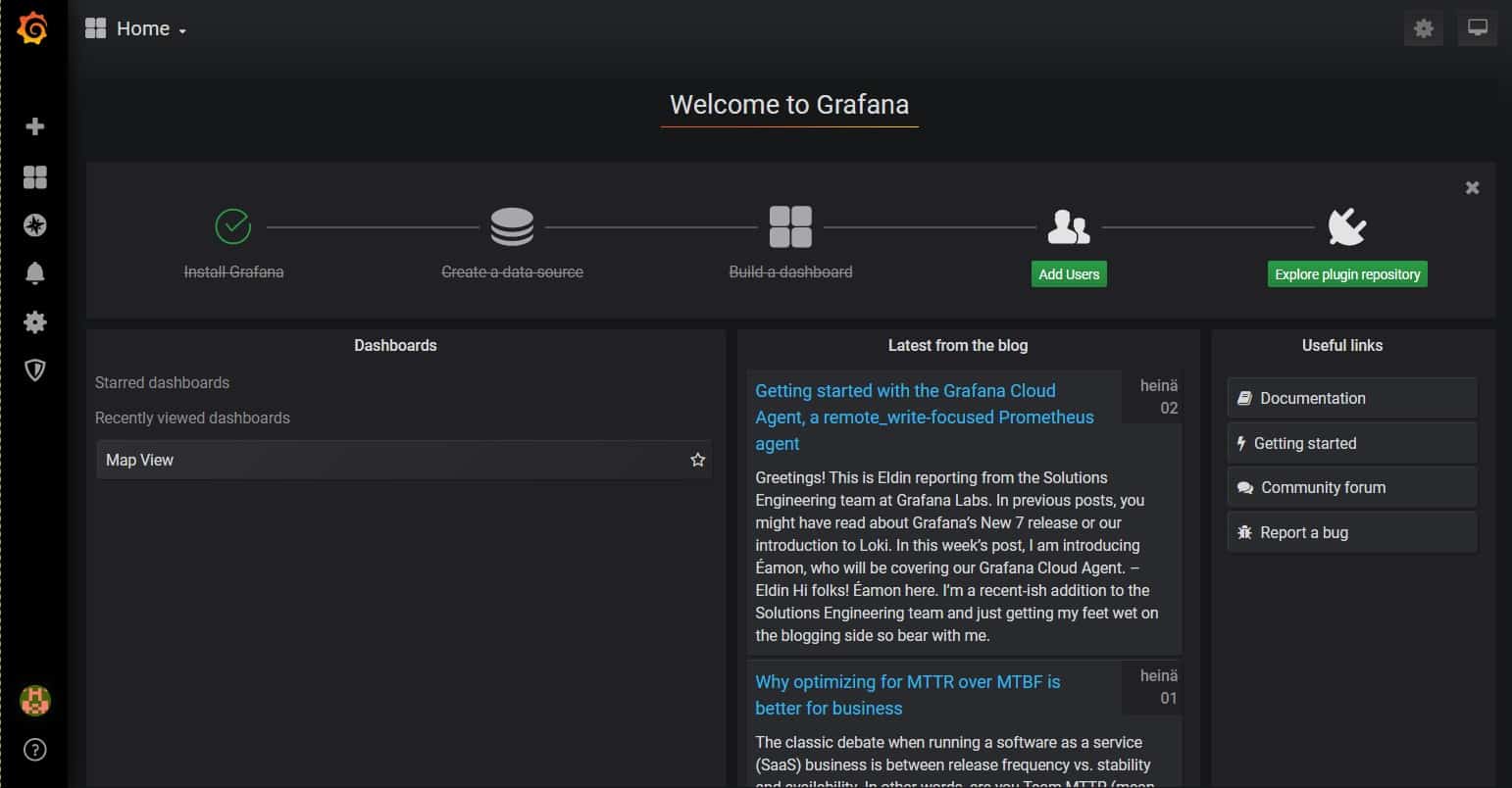Click the heinä 01 date label
Image resolution: width=1512 pixels, height=788 pixels.
click(1159, 687)
